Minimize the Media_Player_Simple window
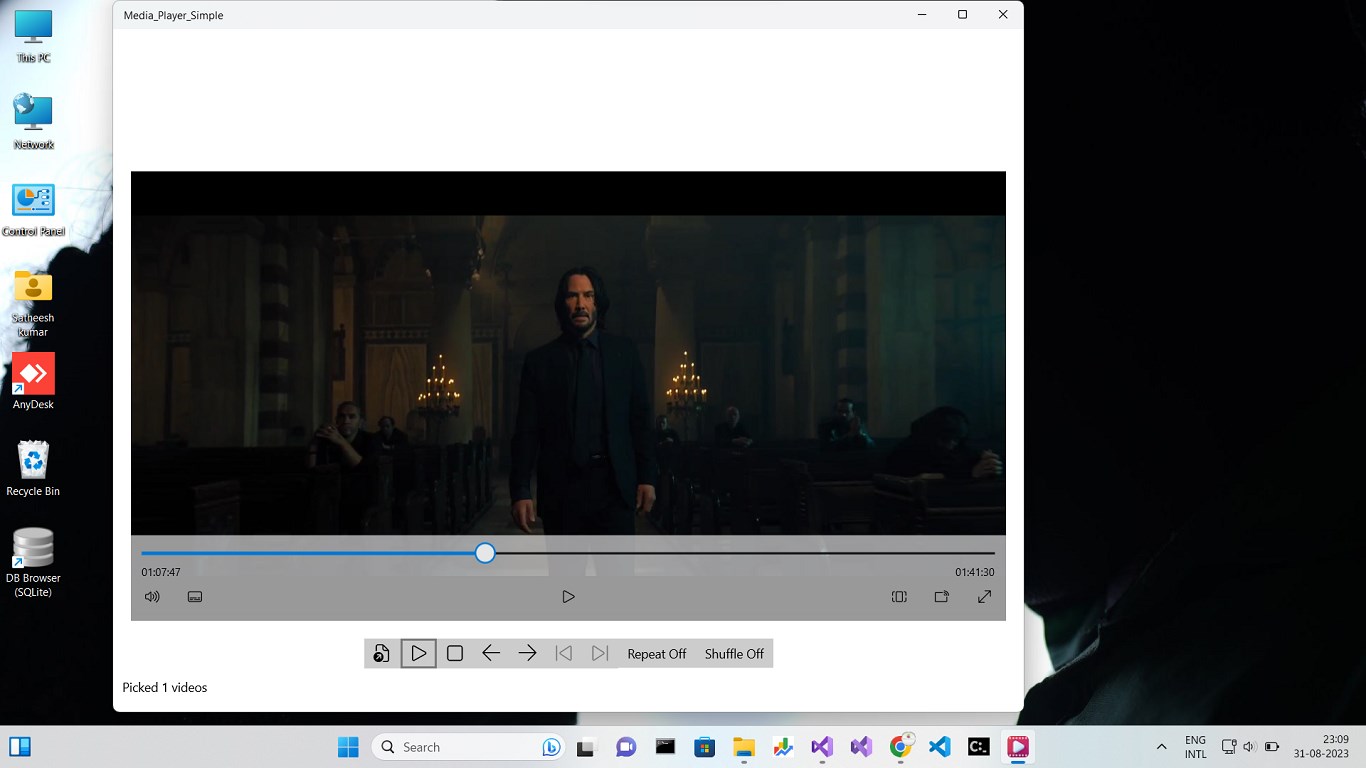The width and height of the screenshot is (1366, 768). [x=921, y=15]
